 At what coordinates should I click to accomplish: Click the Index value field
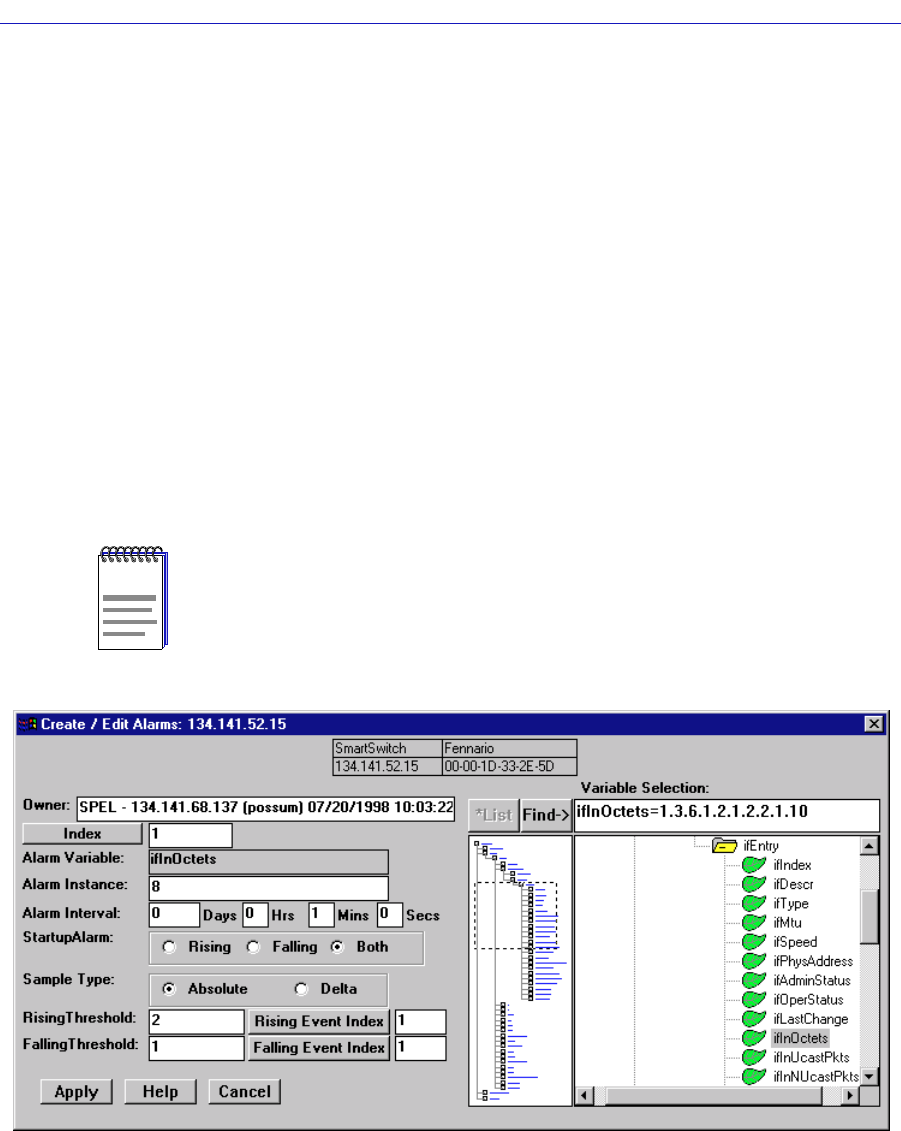(190, 835)
